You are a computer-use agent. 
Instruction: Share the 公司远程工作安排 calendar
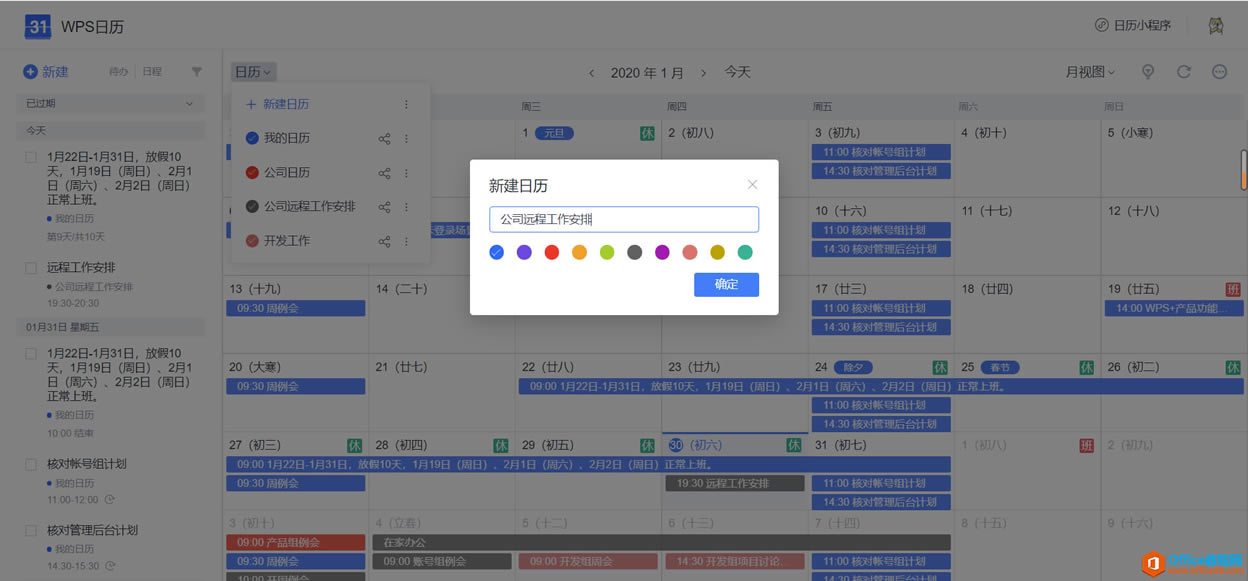[x=384, y=207]
